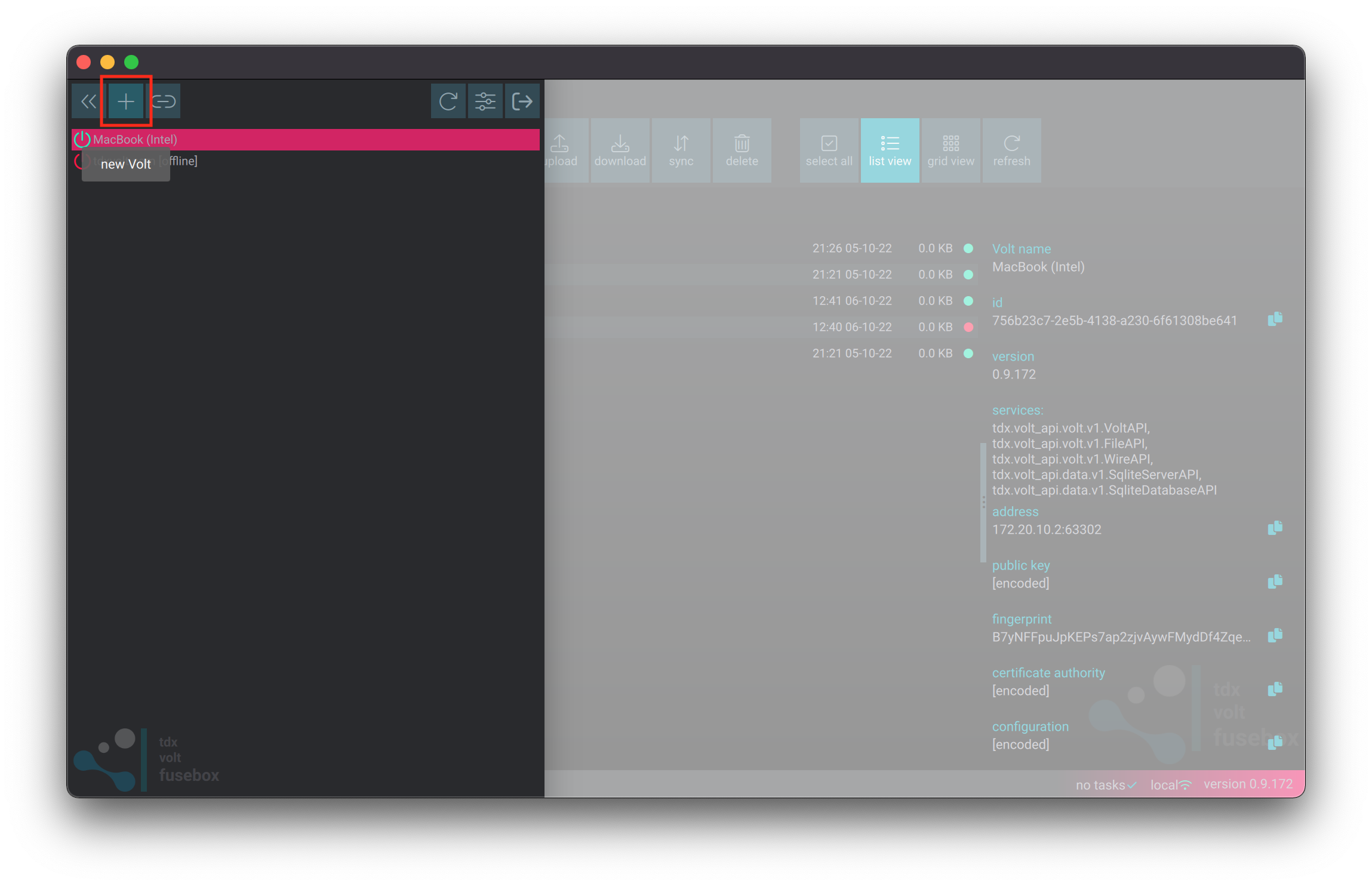
Task: Maximize window with green button
Action: coord(131,62)
